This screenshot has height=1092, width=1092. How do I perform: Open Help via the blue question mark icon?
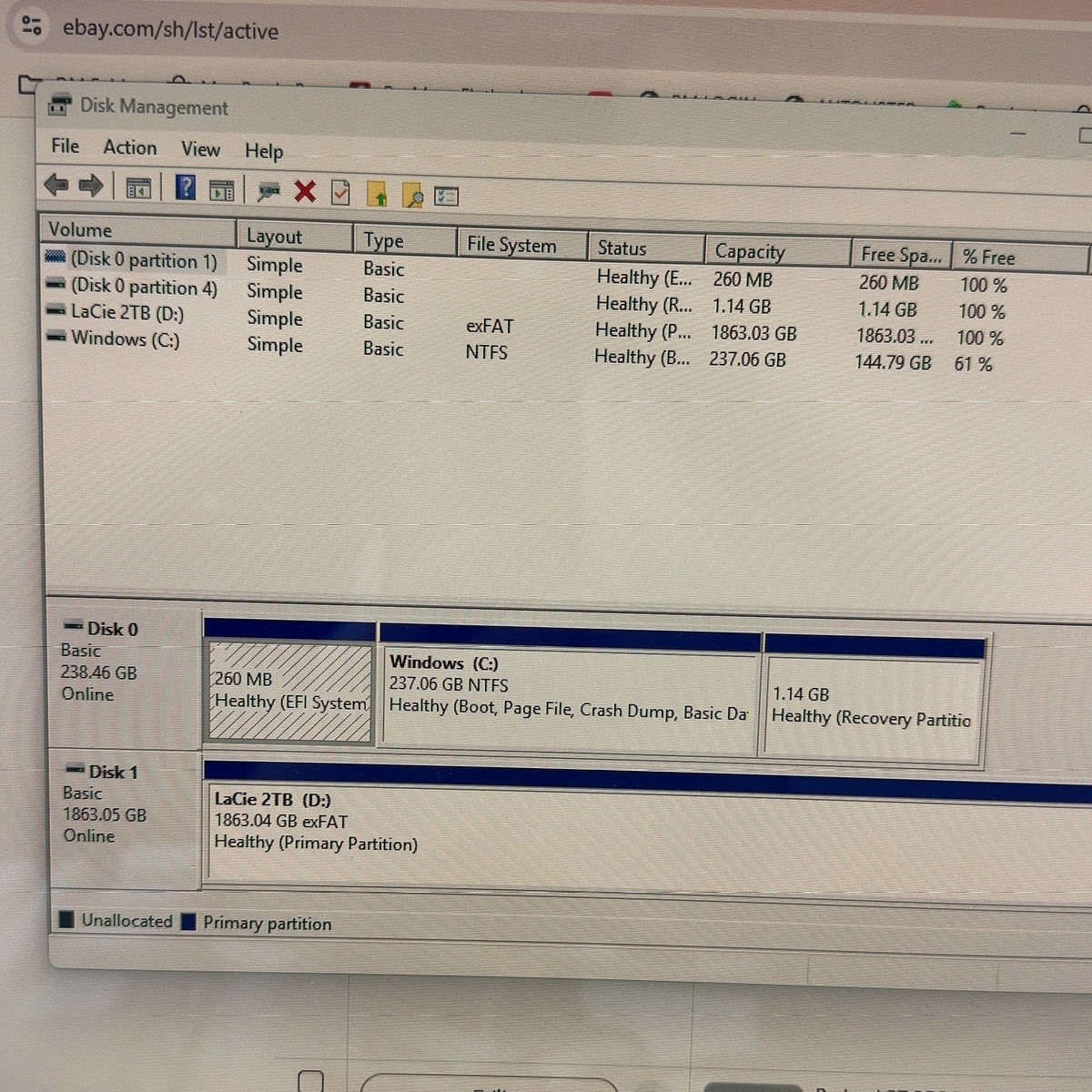click(x=186, y=187)
